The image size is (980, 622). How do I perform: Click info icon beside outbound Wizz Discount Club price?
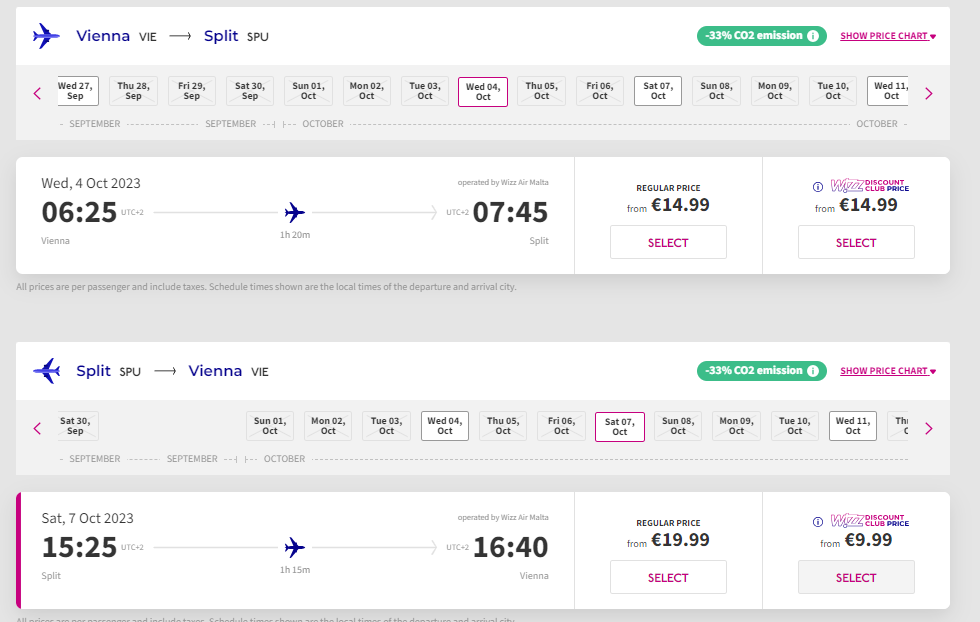[817, 187]
